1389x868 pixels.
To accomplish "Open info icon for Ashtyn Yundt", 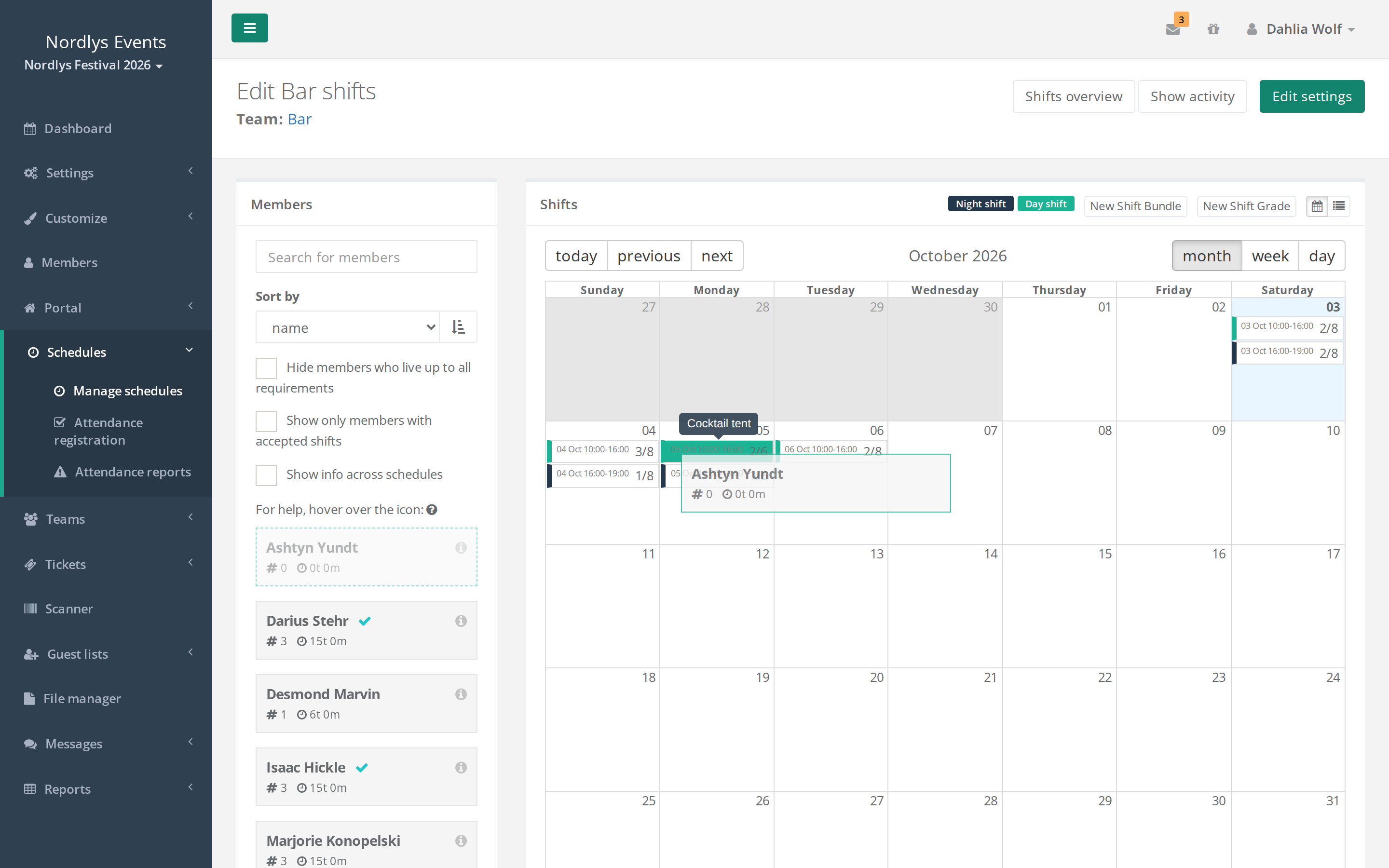I will tap(461, 548).
